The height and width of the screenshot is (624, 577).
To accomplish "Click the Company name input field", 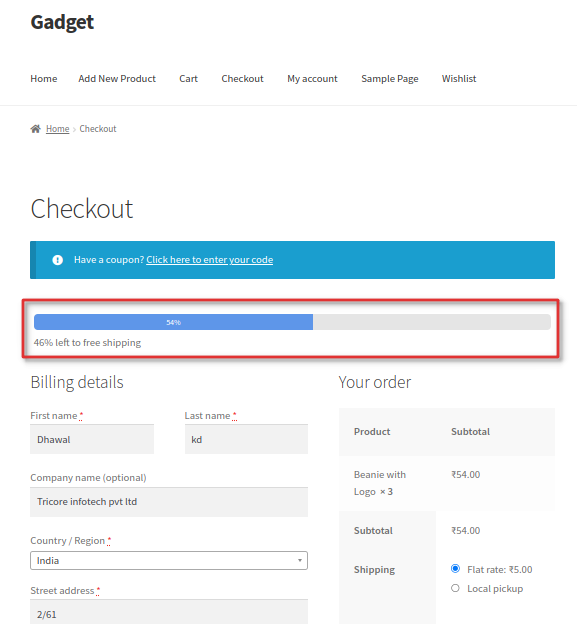I will coord(169,502).
